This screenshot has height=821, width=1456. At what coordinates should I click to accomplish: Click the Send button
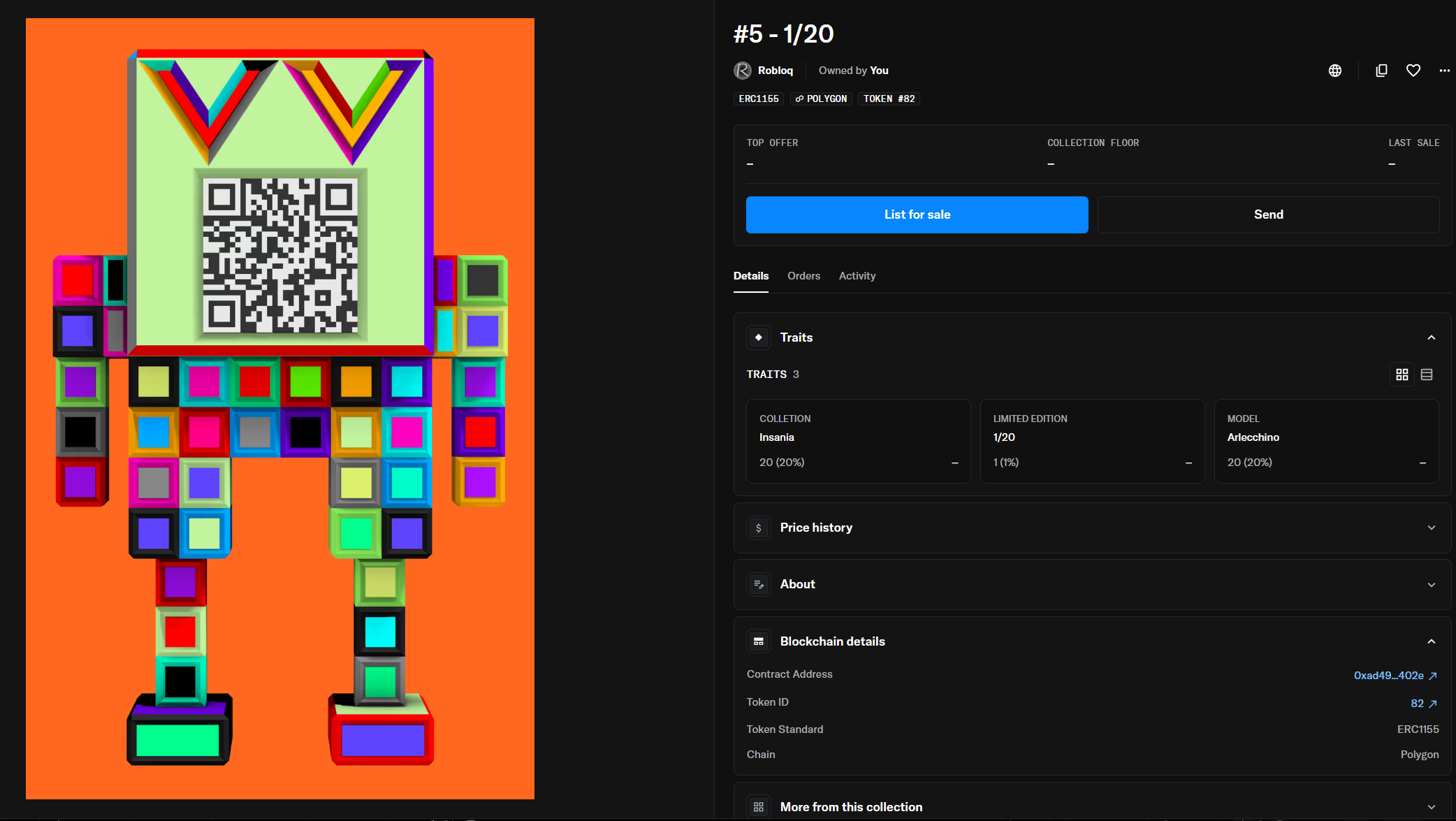1268,215
